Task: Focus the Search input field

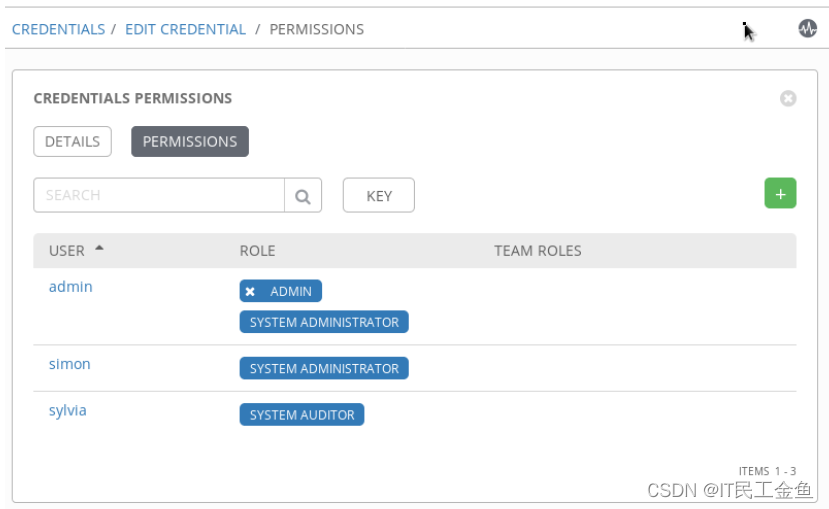Action: [x=160, y=196]
